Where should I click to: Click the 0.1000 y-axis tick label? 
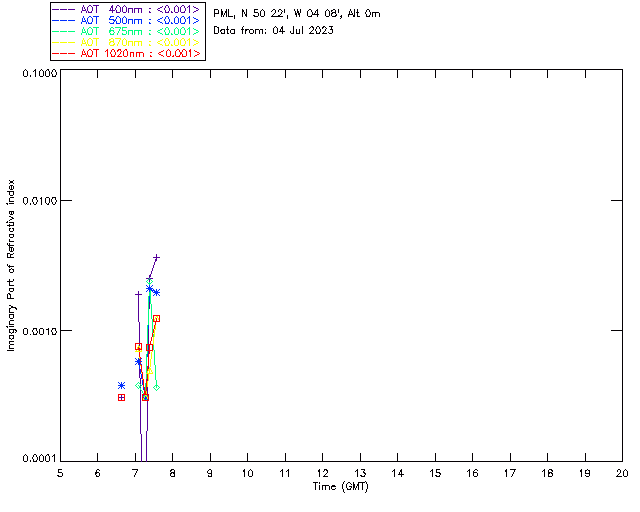click(x=40, y=73)
